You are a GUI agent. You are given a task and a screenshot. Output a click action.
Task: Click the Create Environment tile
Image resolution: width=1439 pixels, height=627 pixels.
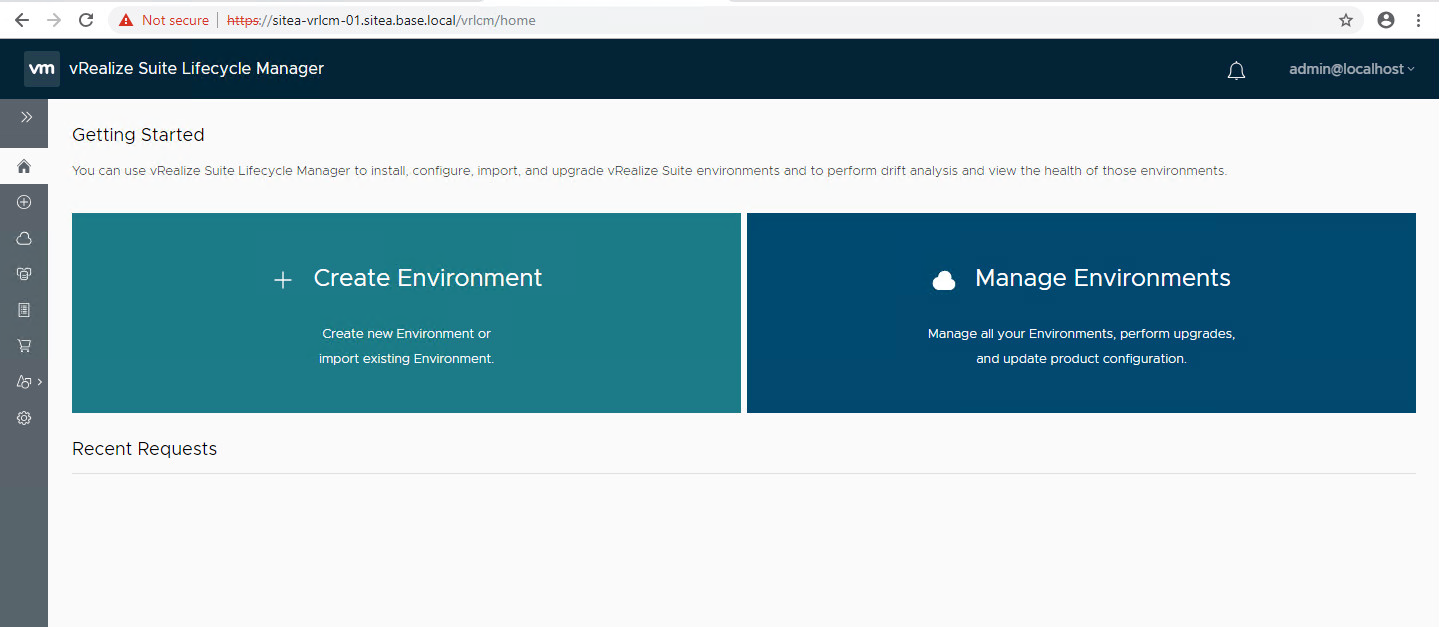click(x=406, y=313)
